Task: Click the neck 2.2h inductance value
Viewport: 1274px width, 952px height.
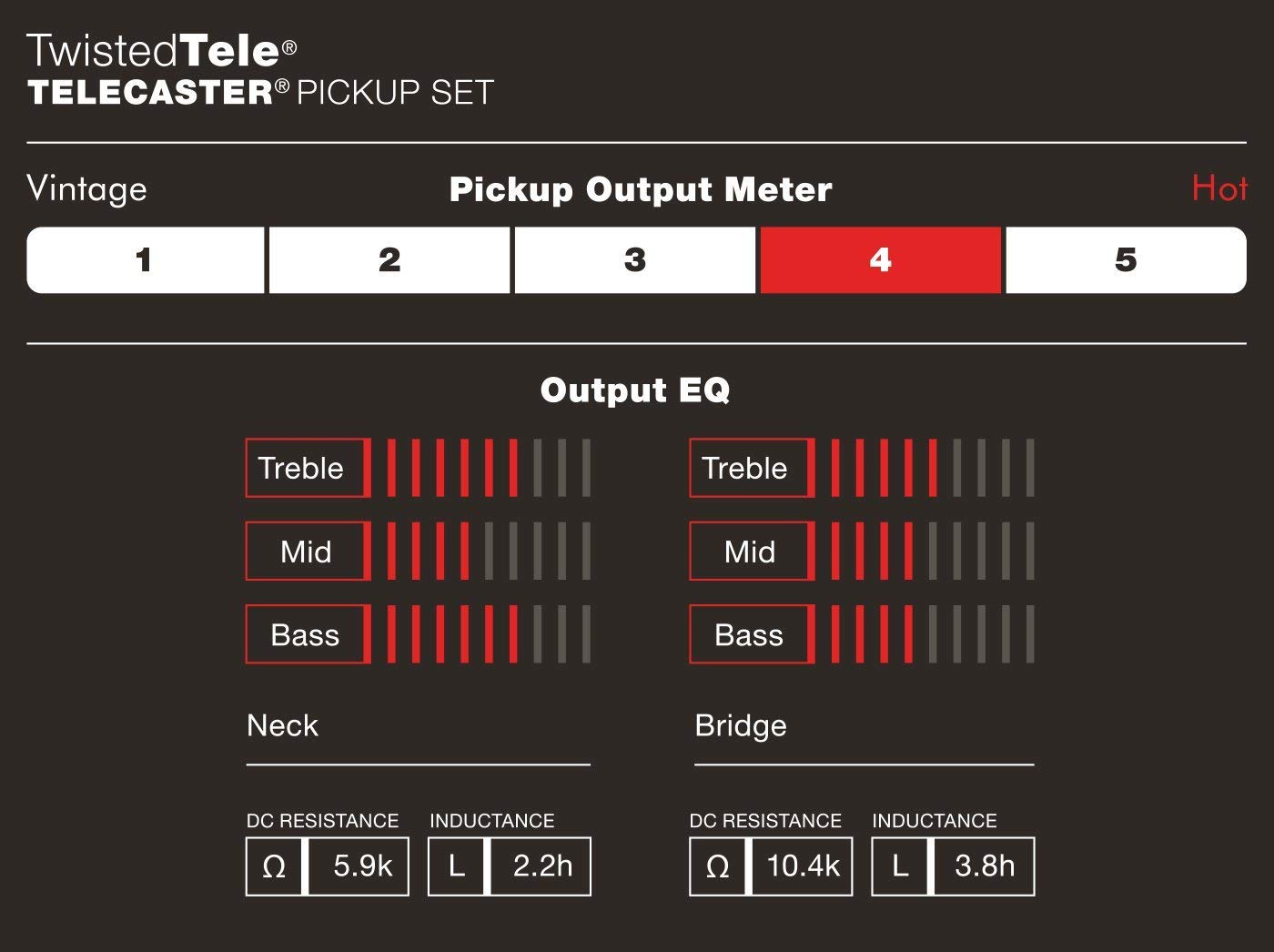Action: tap(542, 866)
